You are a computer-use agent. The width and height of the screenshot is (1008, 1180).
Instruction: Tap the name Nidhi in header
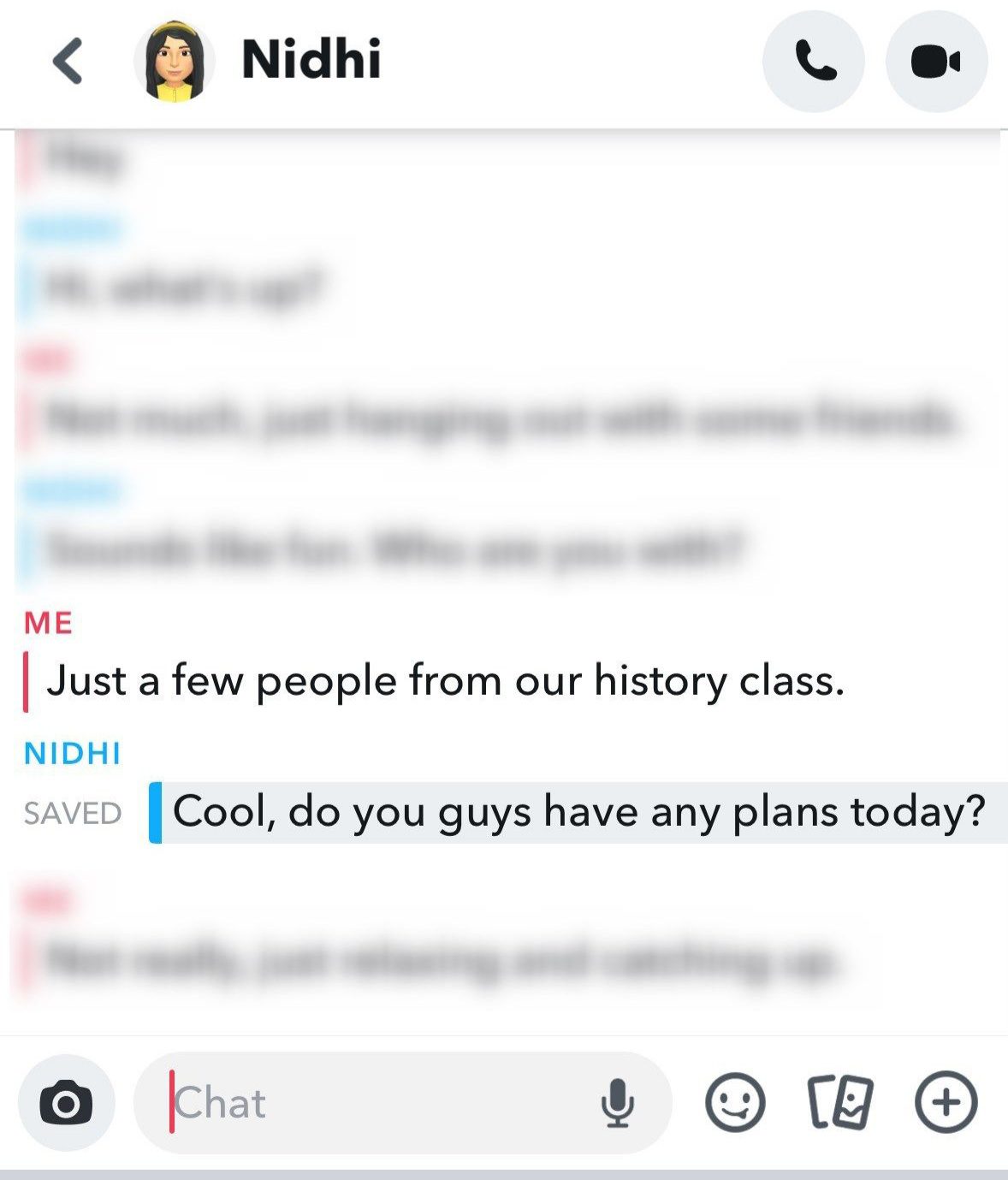tap(311, 59)
